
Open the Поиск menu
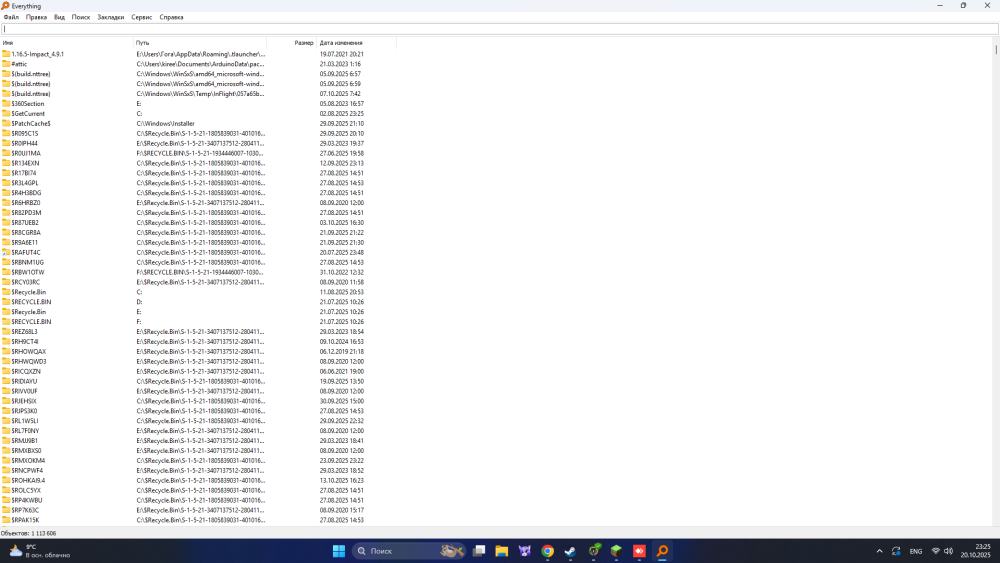(x=80, y=17)
